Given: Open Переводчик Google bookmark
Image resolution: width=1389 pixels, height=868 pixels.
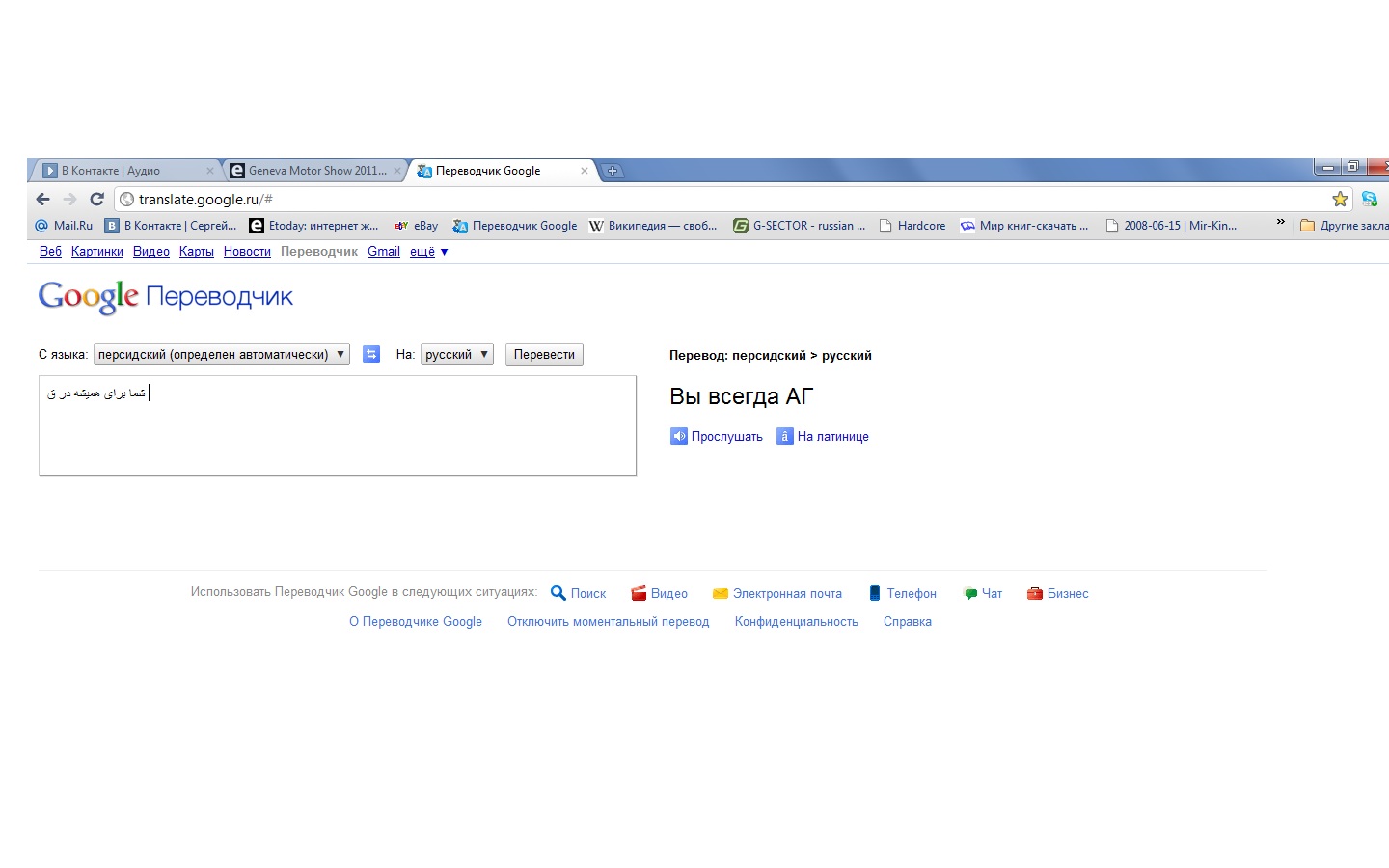Looking at the screenshot, I should tap(515, 226).
